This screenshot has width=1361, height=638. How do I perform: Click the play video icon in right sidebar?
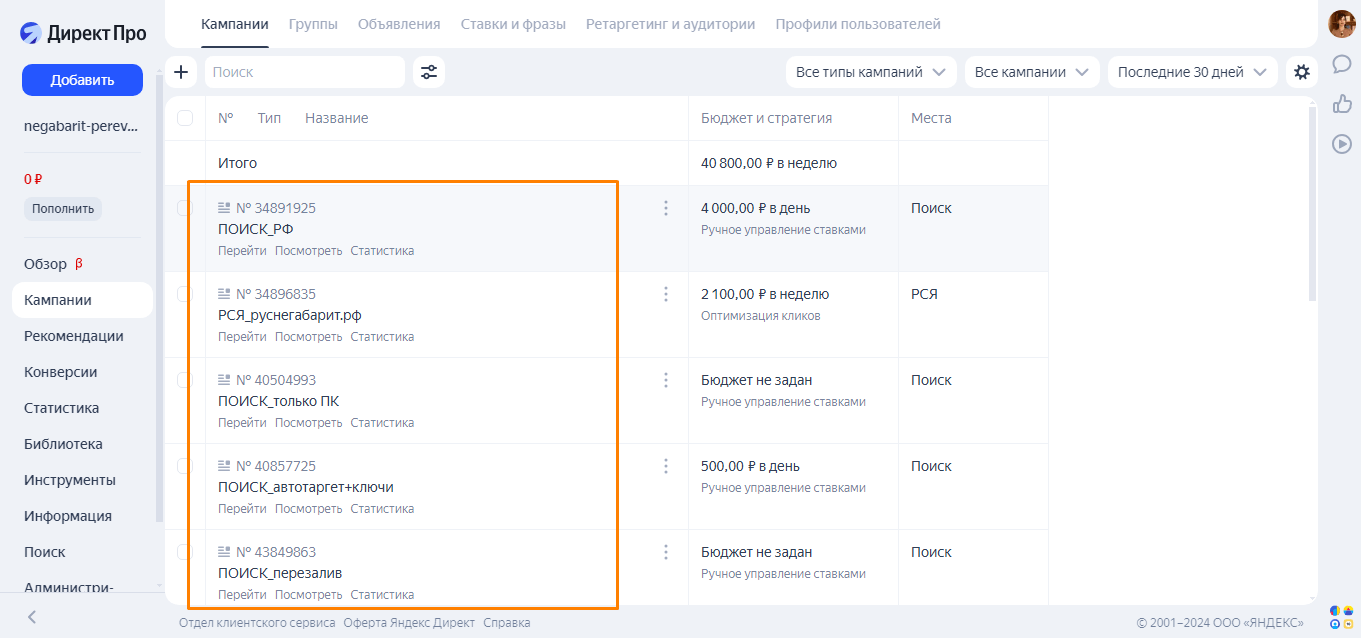[x=1342, y=144]
